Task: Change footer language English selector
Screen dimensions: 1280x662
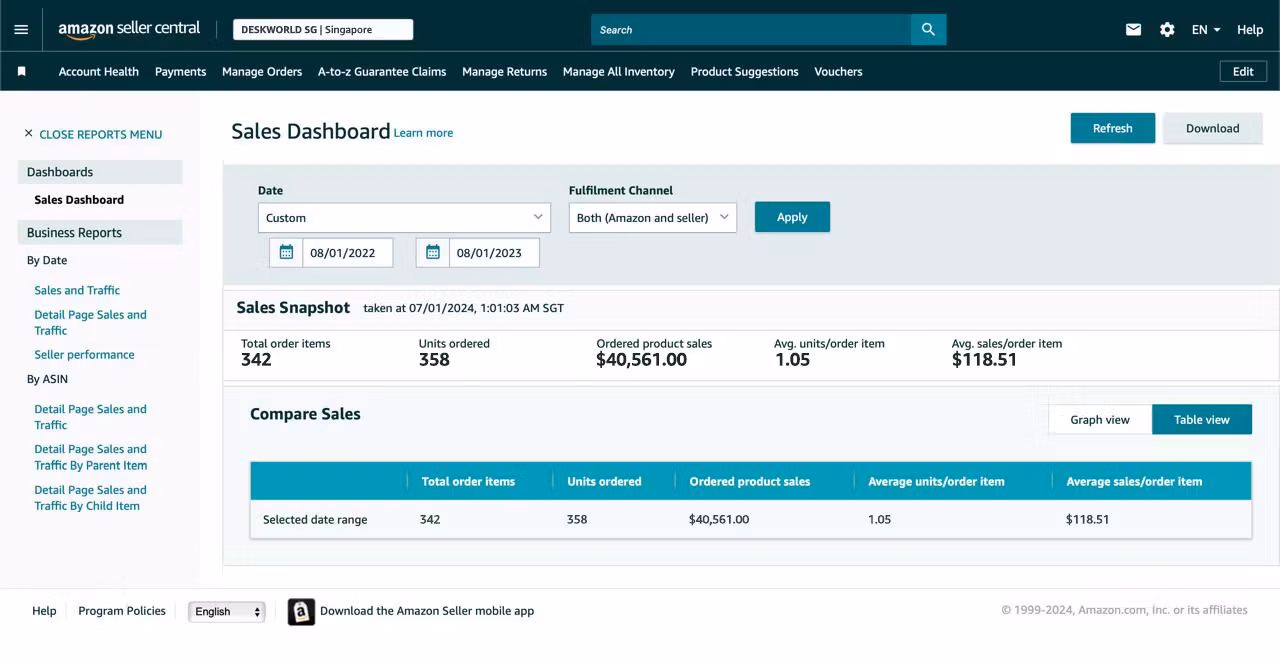Action: [x=227, y=612]
